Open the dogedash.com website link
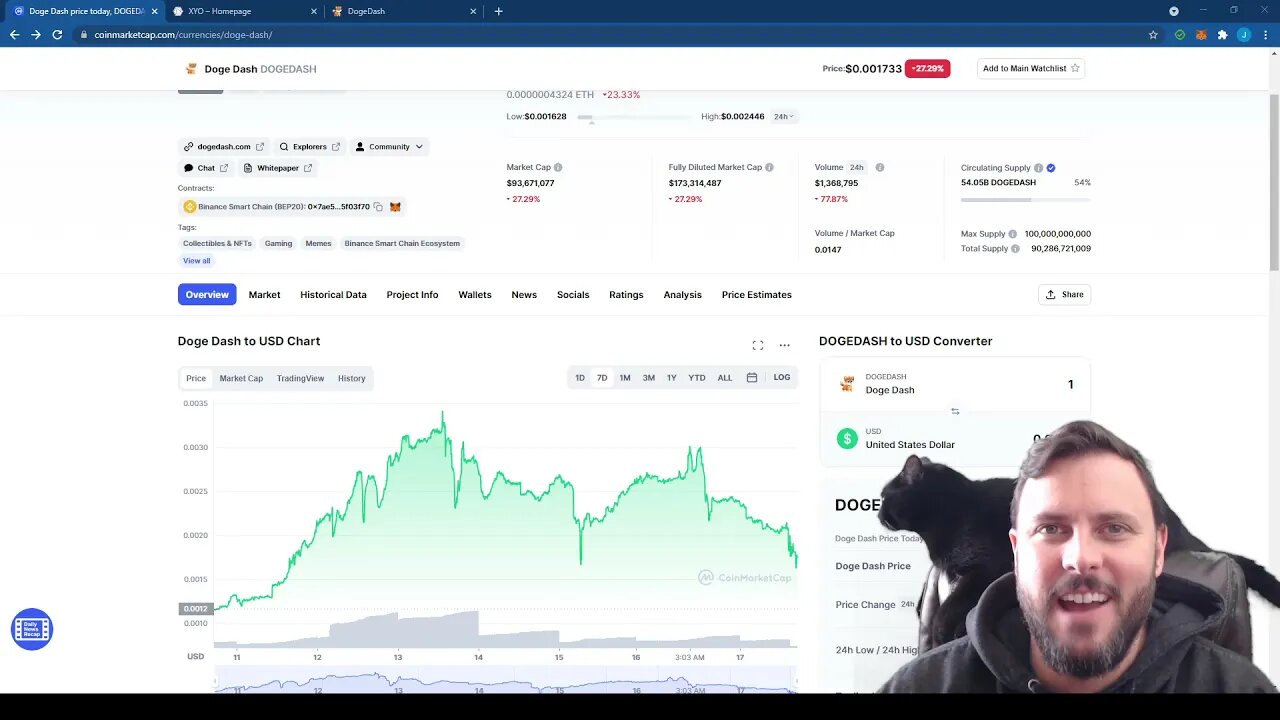This screenshot has height=720, width=1280. click(224, 147)
